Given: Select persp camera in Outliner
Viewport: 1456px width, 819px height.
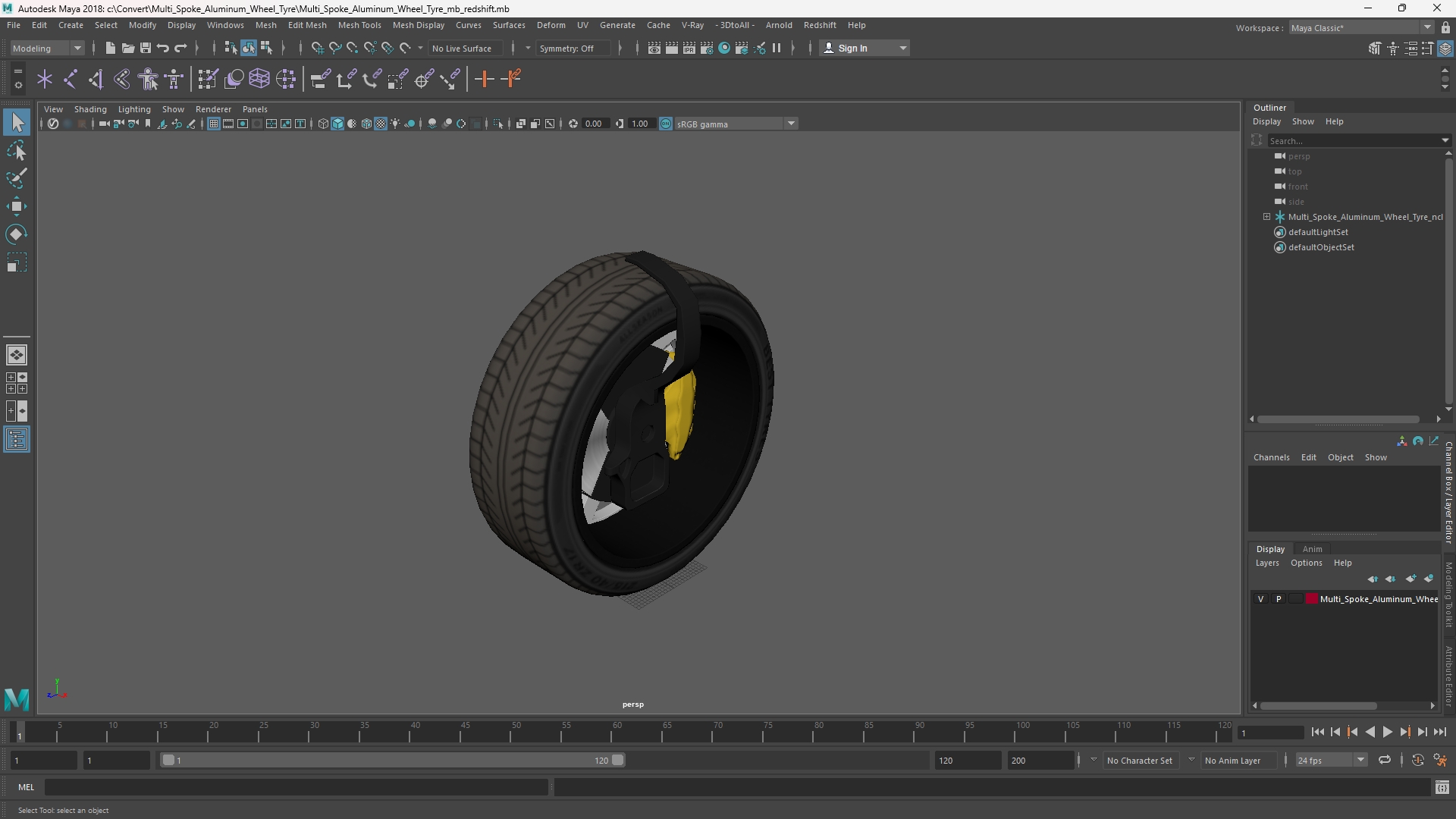Looking at the screenshot, I should (x=1298, y=156).
